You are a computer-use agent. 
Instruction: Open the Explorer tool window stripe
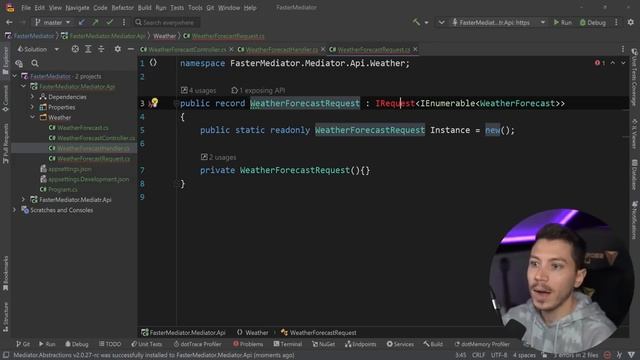click(5, 61)
